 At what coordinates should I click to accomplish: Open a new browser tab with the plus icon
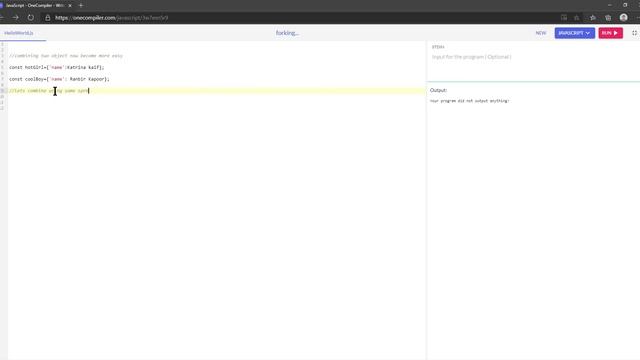pyautogui.click(x=81, y=5)
